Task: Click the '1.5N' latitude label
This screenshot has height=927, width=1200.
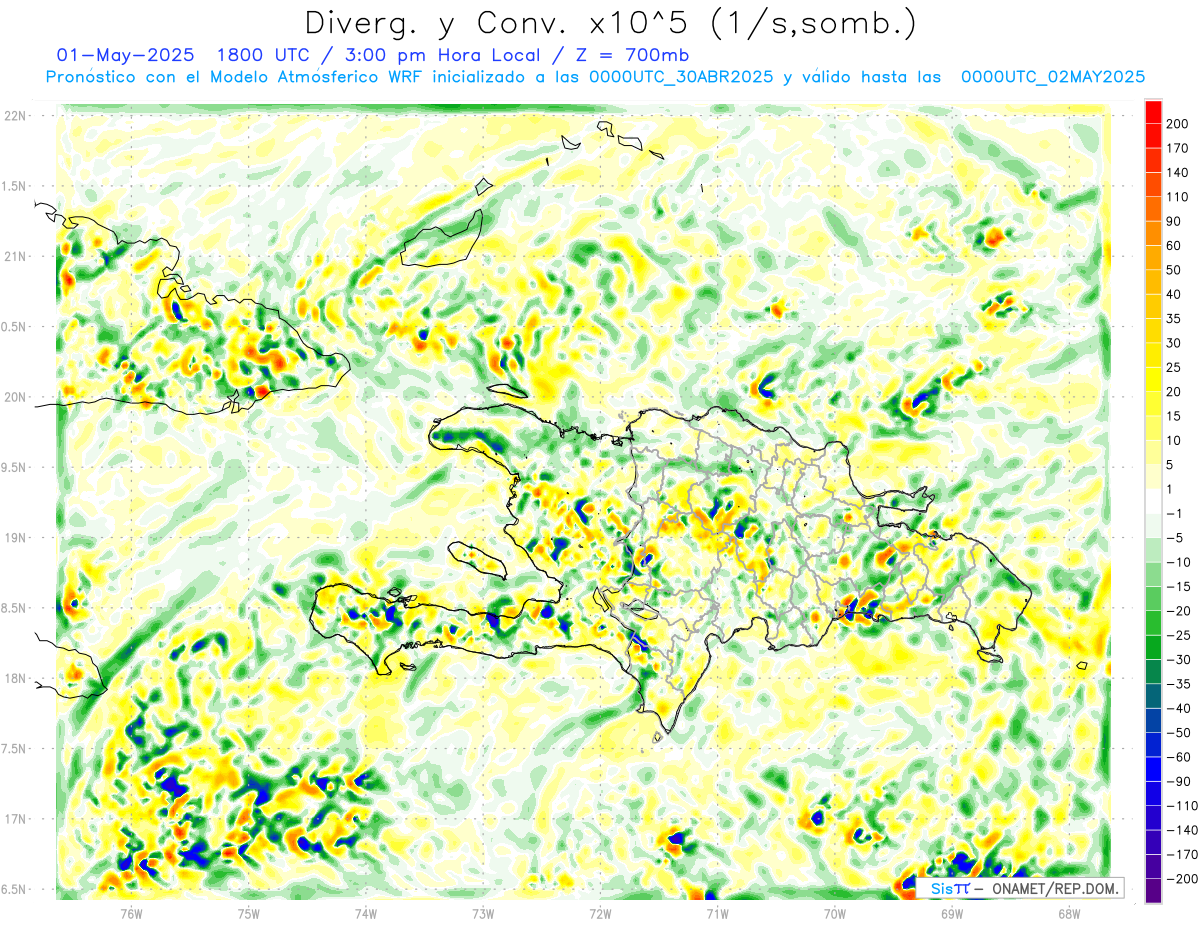Action: tap(14, 186)
